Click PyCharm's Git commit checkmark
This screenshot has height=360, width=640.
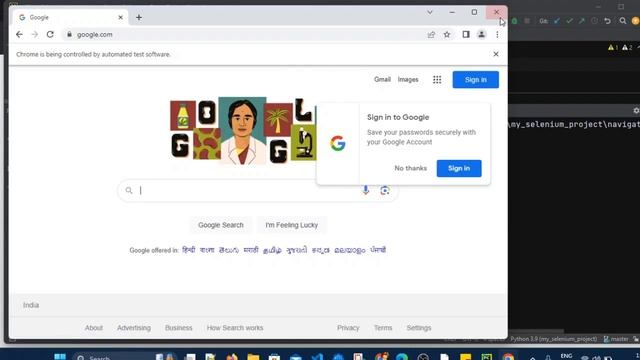click(x=569, y=21)
